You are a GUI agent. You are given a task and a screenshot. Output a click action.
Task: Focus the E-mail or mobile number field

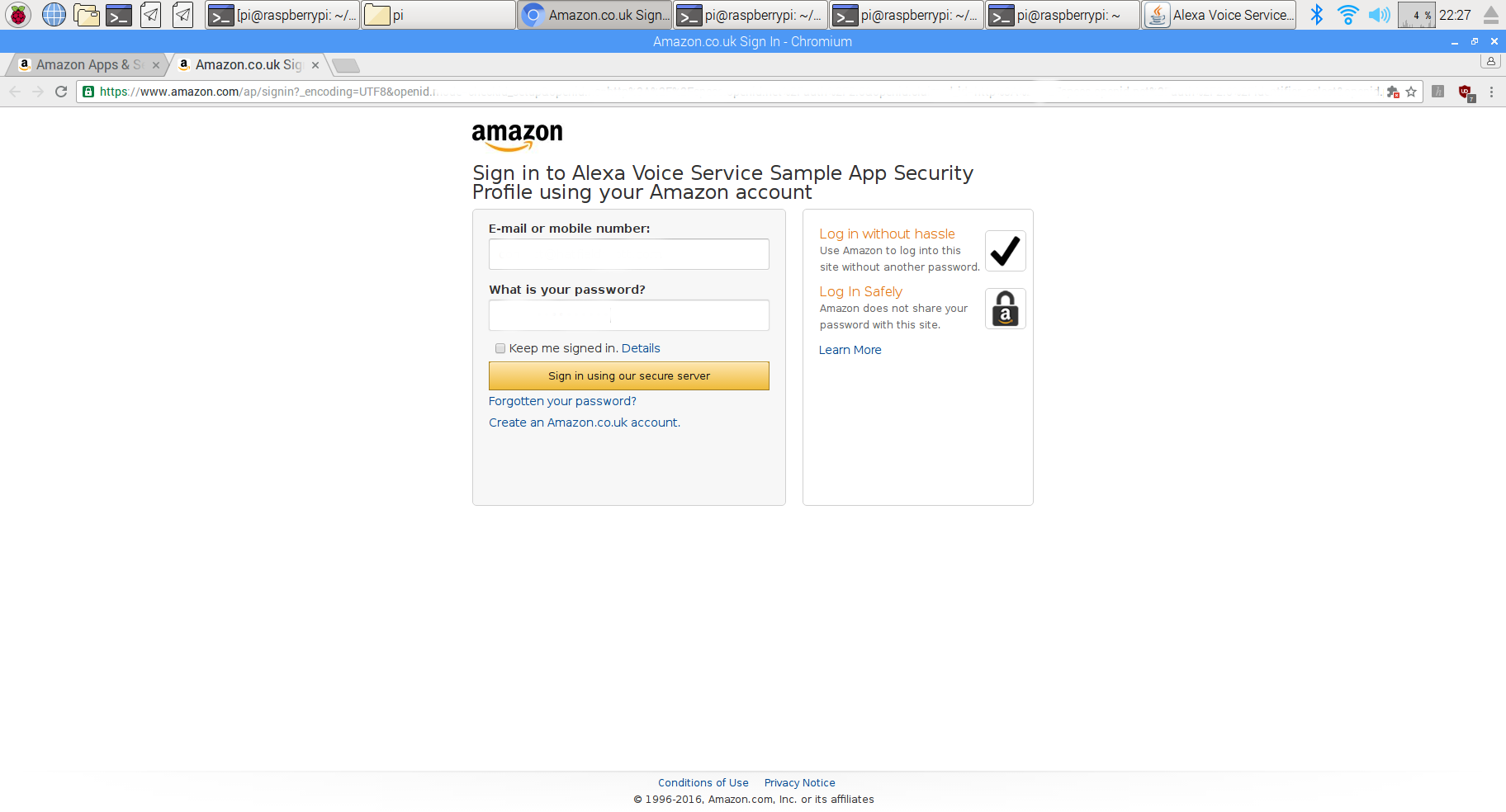click(628, 253)
